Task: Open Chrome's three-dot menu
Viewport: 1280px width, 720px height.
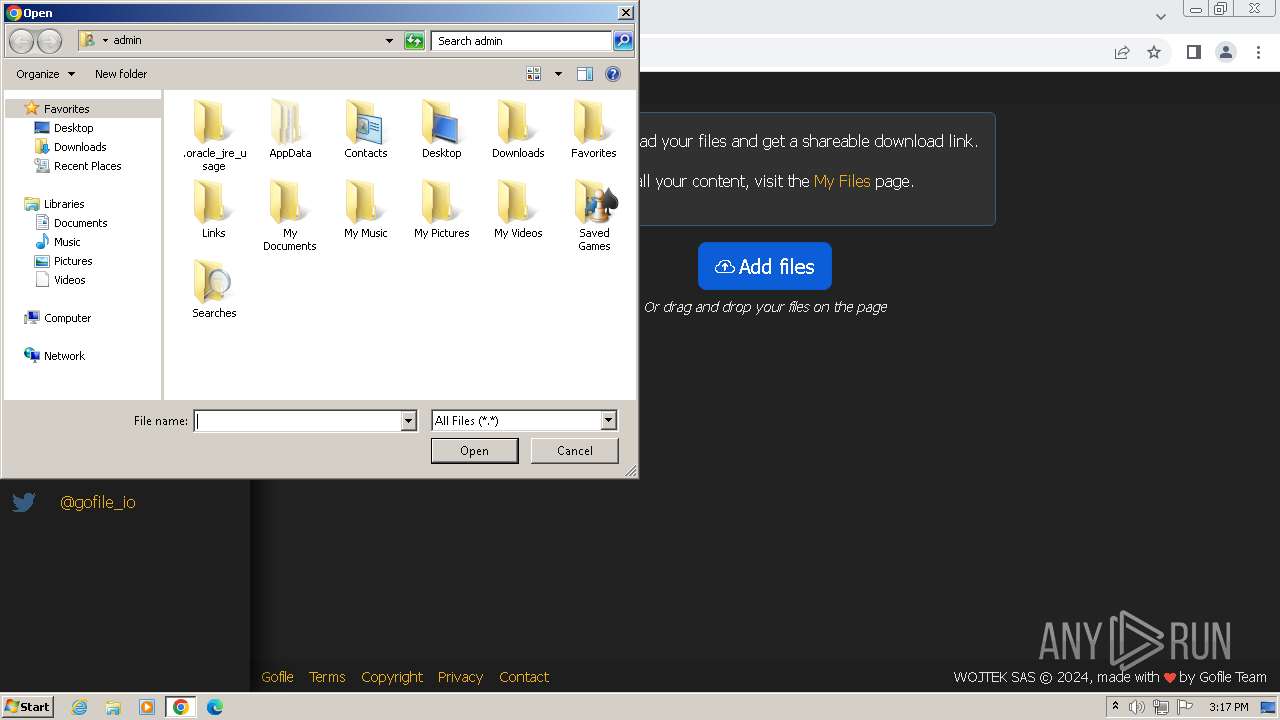Action: 1259,52
